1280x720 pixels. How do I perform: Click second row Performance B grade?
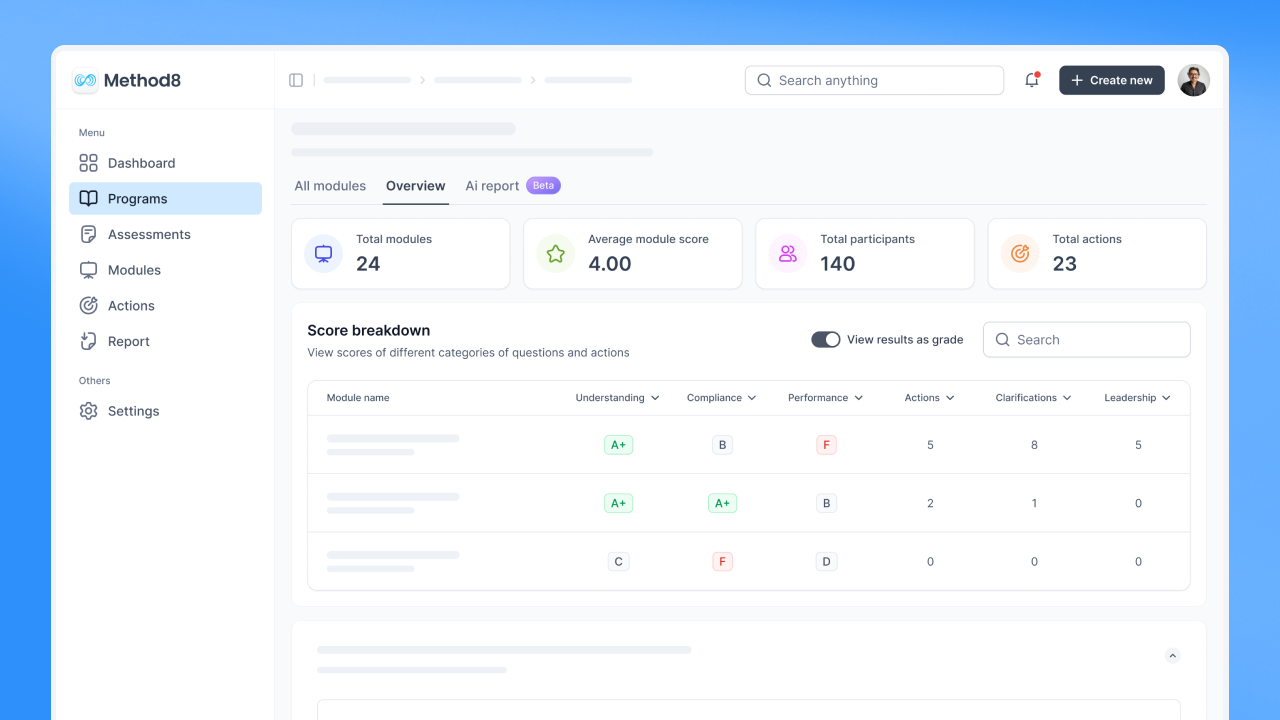(x=826, y=503)
